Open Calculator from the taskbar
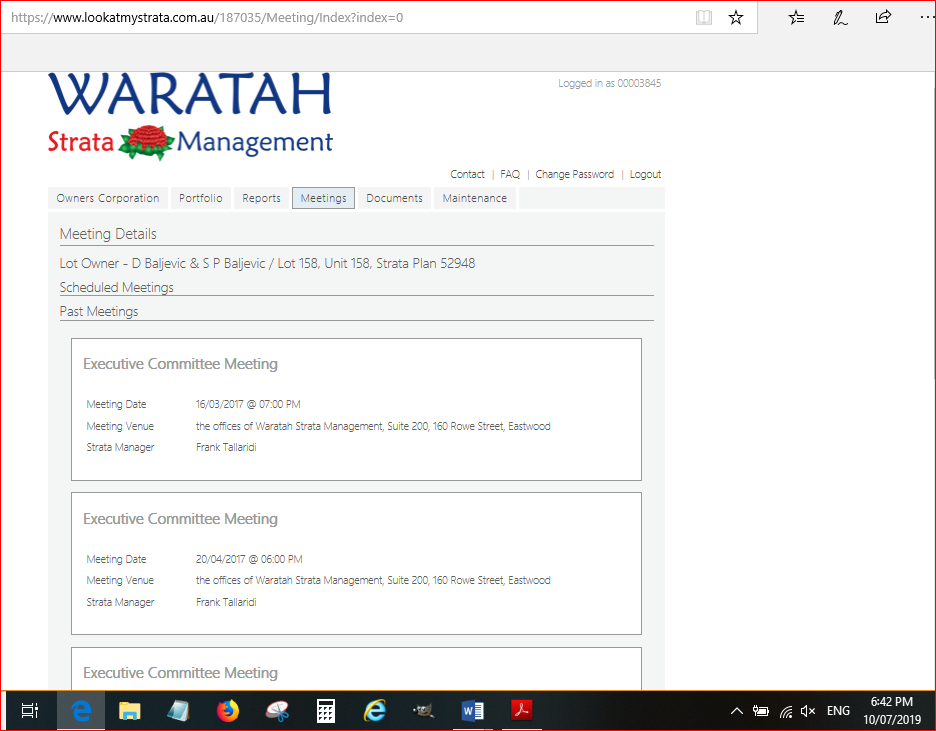This screenshot has height=731, width=936. (325, 711)
